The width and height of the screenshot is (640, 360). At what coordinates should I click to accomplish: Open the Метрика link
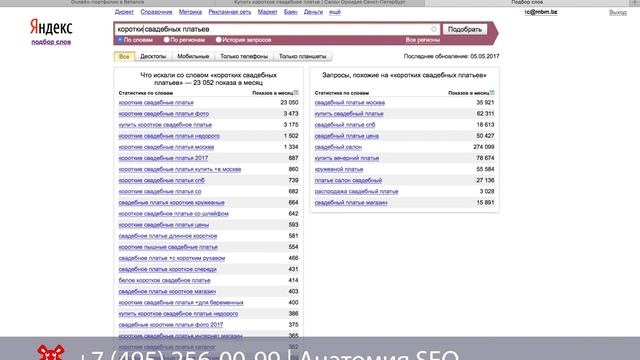(x=190, y=12)
